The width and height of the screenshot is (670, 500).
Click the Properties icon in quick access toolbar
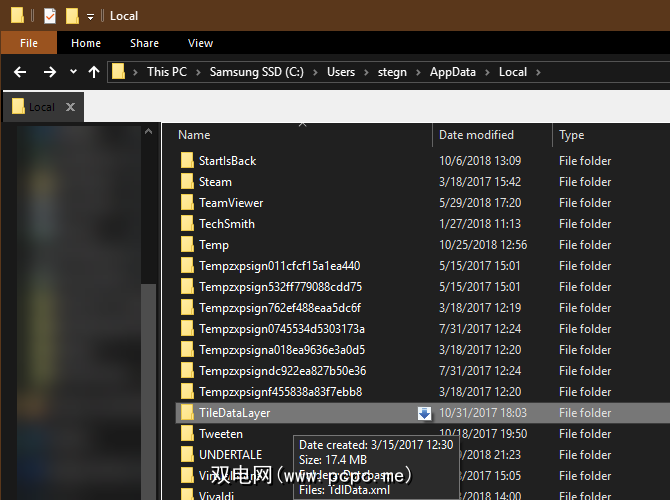tap(48, 16)
